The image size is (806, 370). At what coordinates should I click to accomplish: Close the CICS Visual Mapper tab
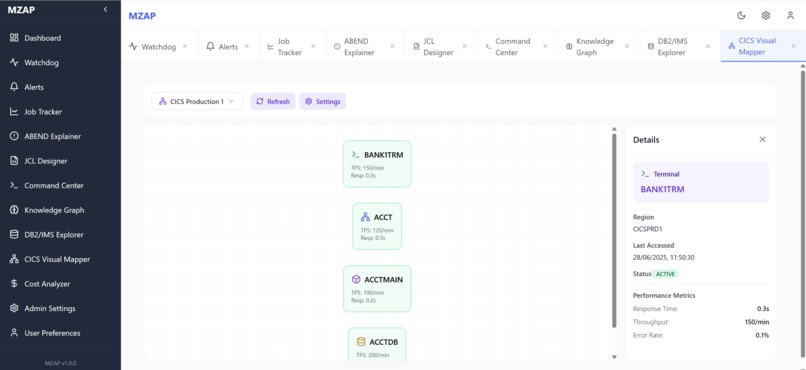coord(793,46)
